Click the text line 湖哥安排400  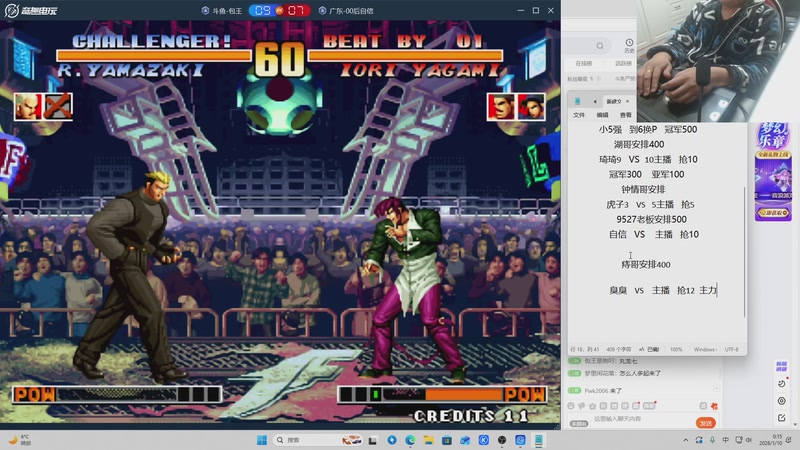(639, 144)
